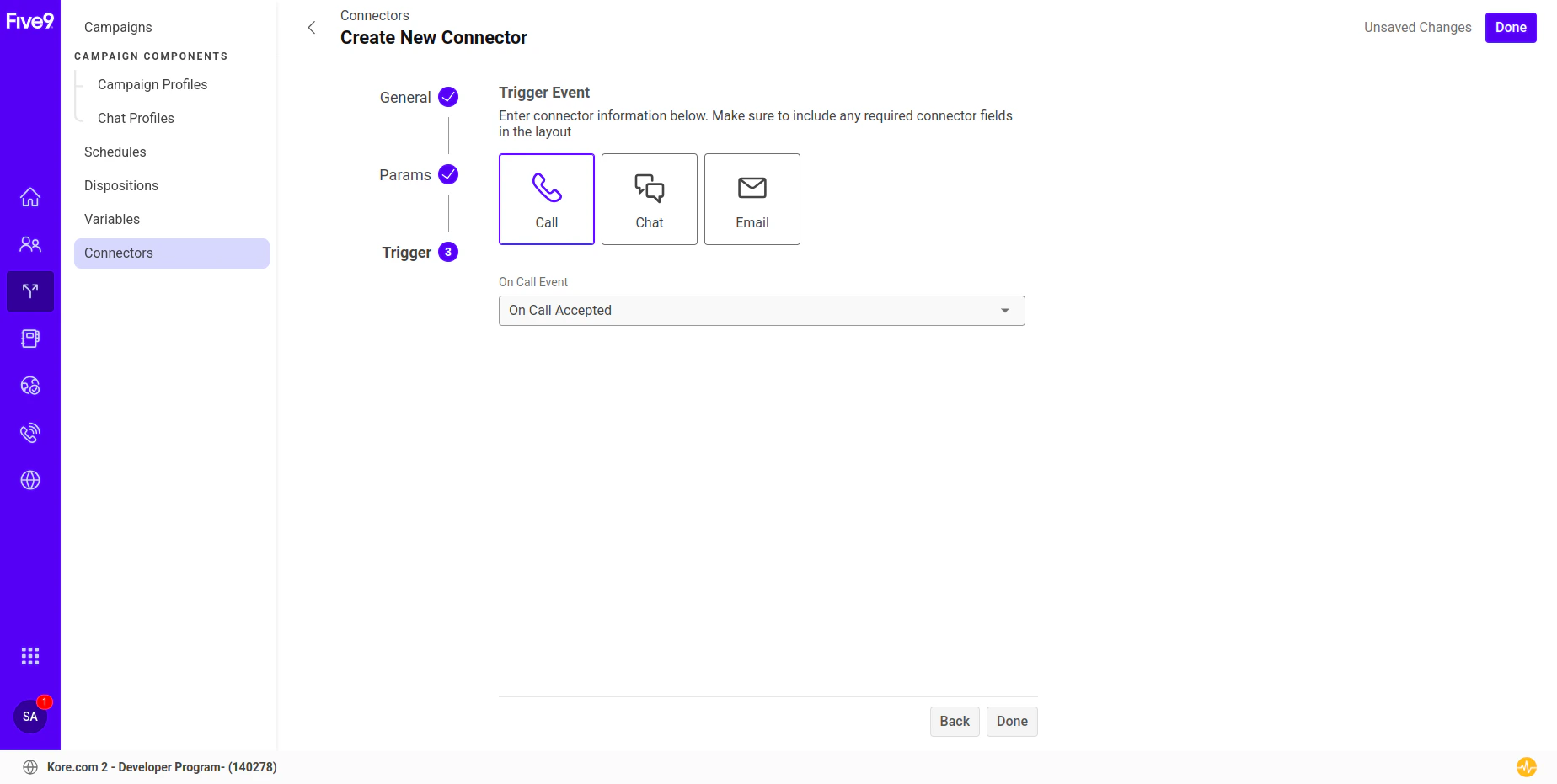The width and height of the screenshot is (1557, 784).
Task: Expand the On Call Accepted selector
Action: pyautogui.click(x=1003, y=310)
